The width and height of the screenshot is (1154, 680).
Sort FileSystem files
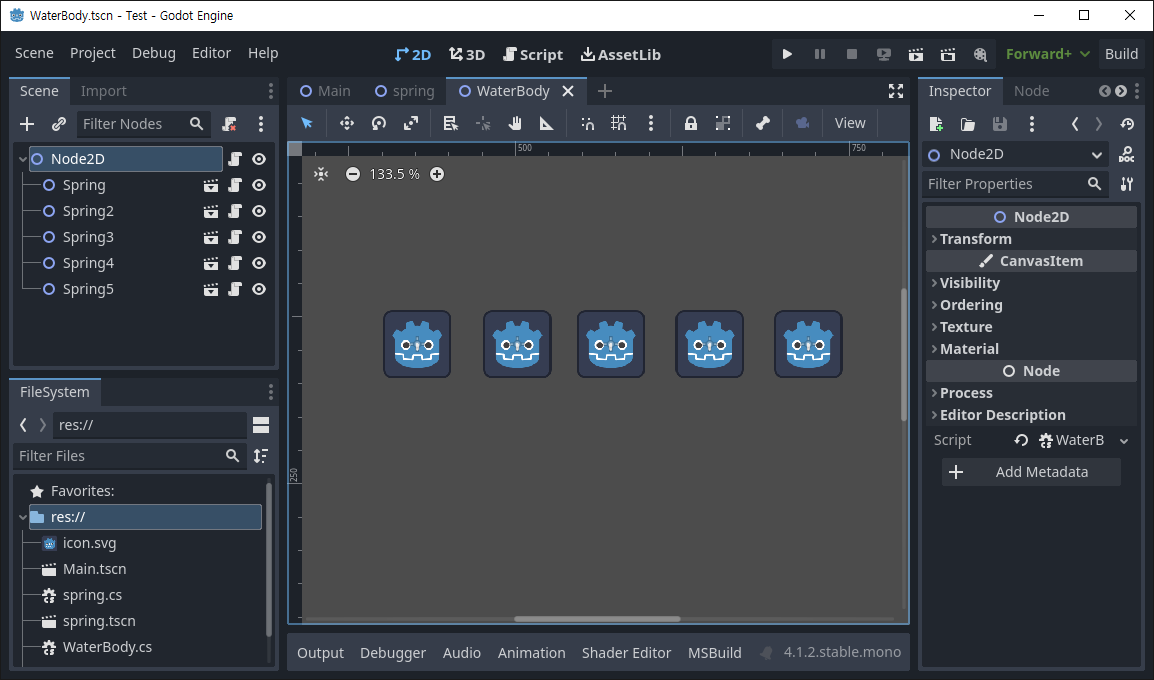pyautogui.click(x=261, y=456)
